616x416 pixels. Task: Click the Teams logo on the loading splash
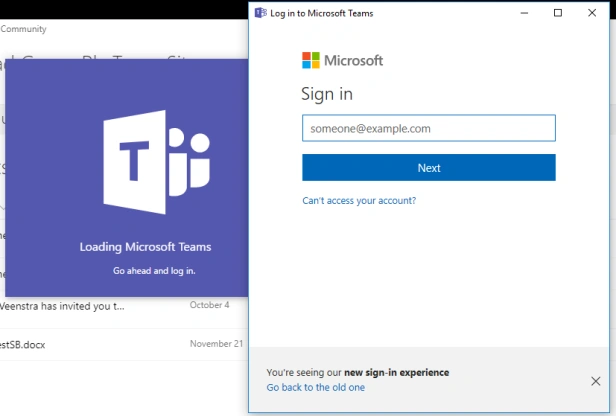click(156, 162)
